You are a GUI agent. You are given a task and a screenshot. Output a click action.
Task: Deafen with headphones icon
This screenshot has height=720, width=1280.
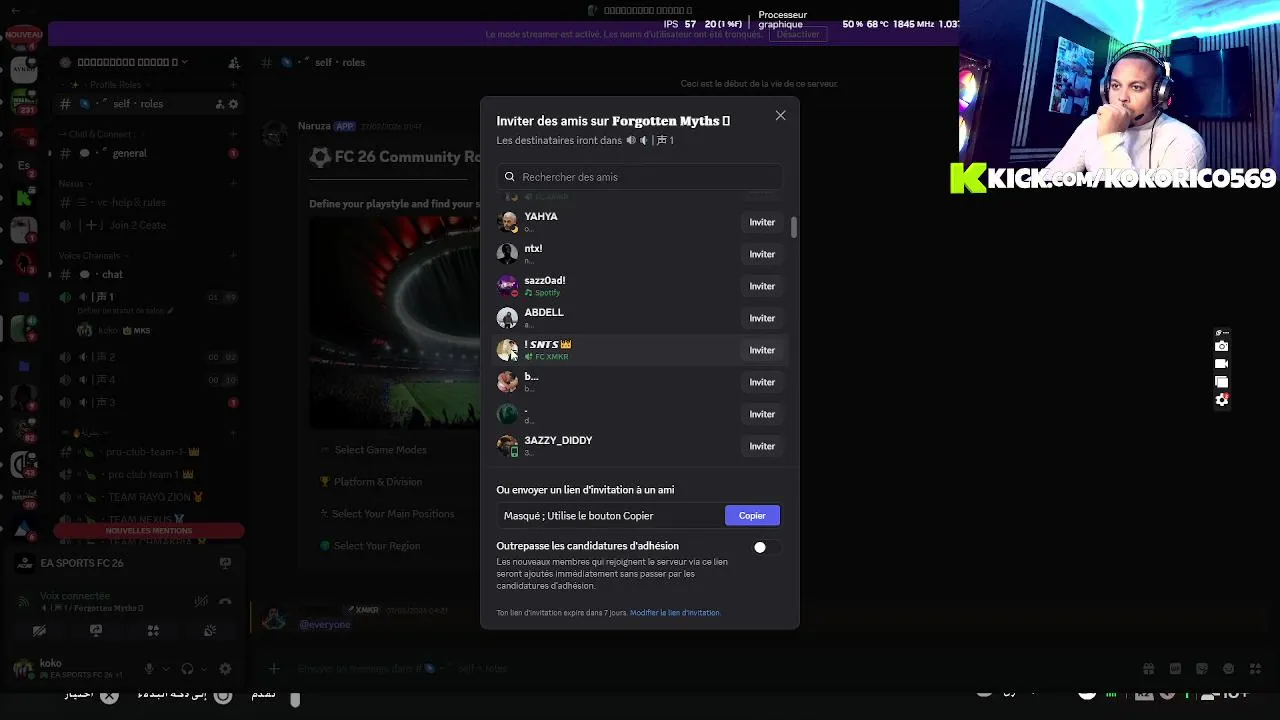(187, 669)
